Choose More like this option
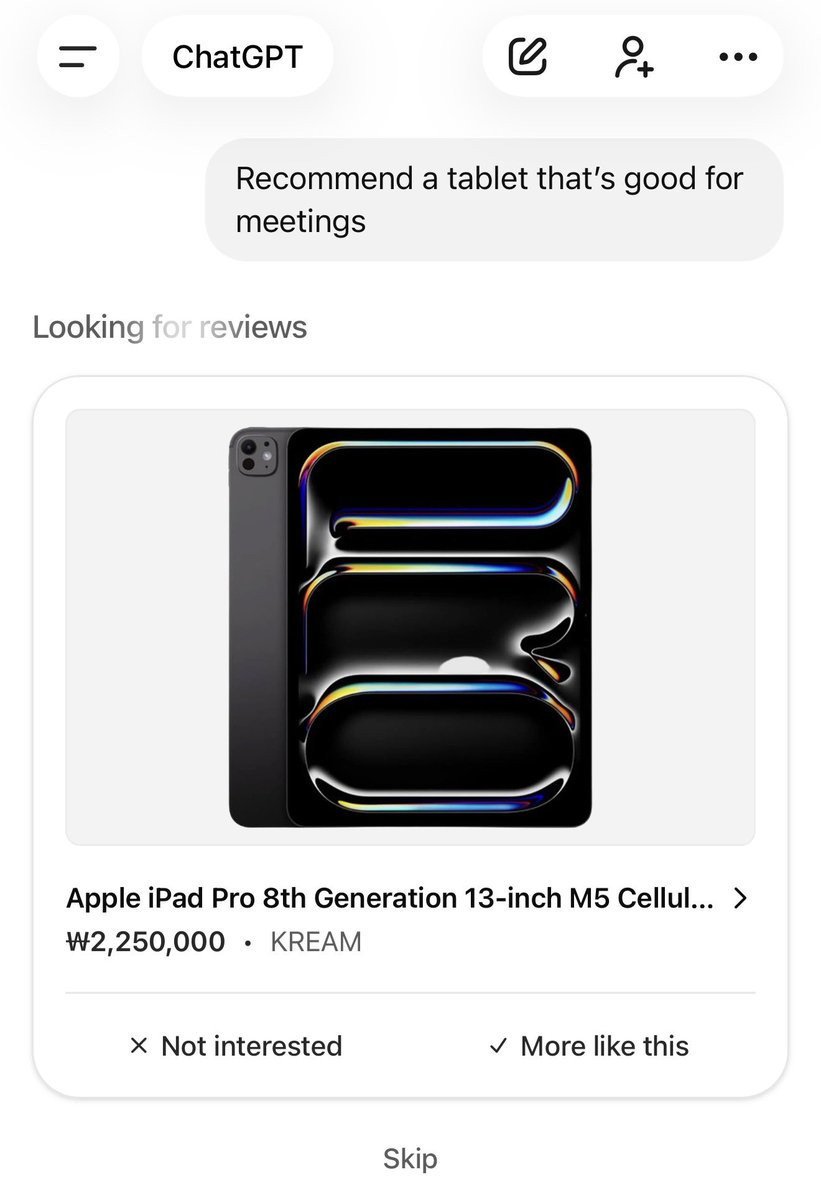Image resolution: width=821 pixels, height=1200 pixels. tap(588, 1046)
